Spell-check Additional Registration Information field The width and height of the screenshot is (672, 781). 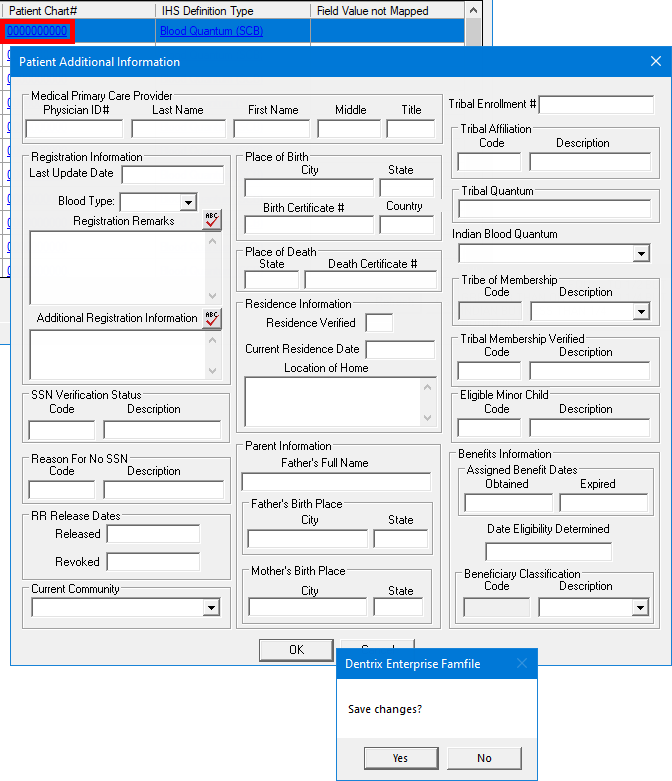click(212, 318)
